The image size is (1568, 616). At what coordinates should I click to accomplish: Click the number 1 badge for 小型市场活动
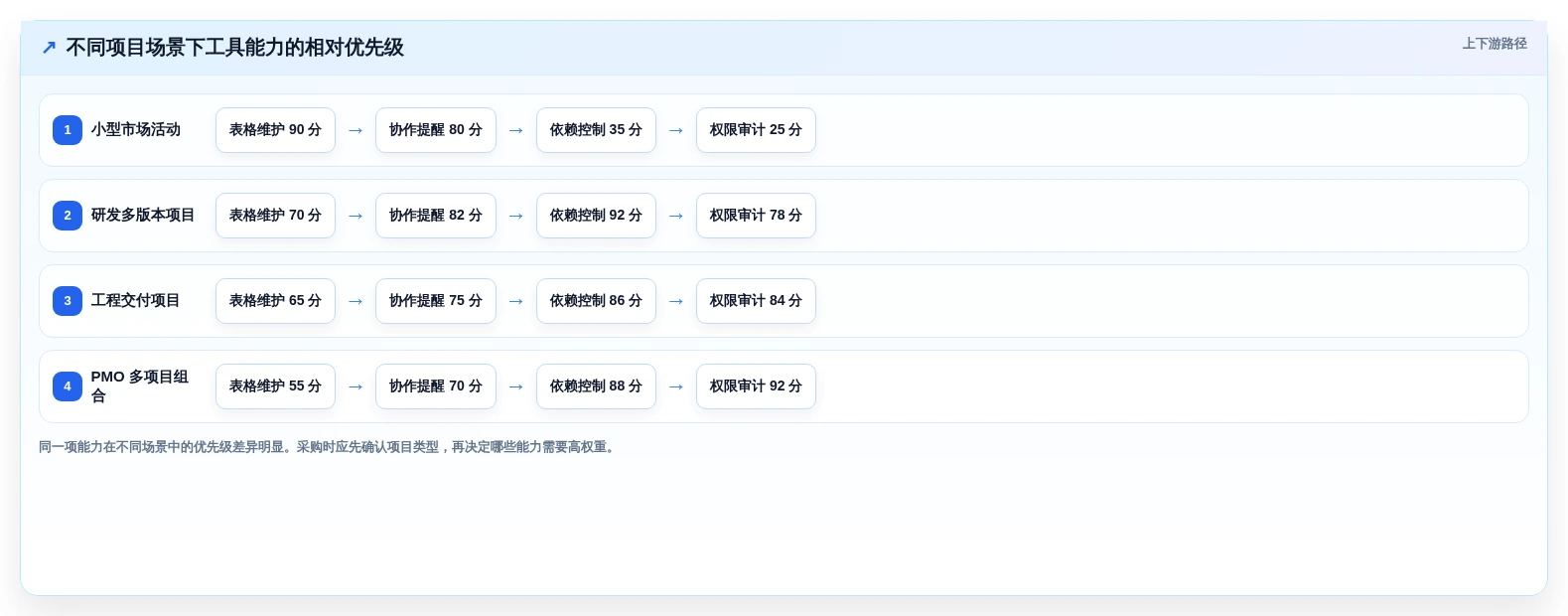68,130
